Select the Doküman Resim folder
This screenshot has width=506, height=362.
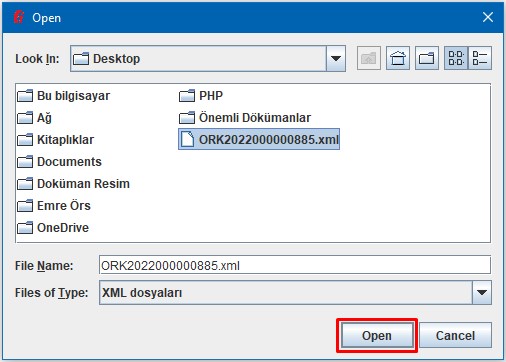[x=73, y=184]
